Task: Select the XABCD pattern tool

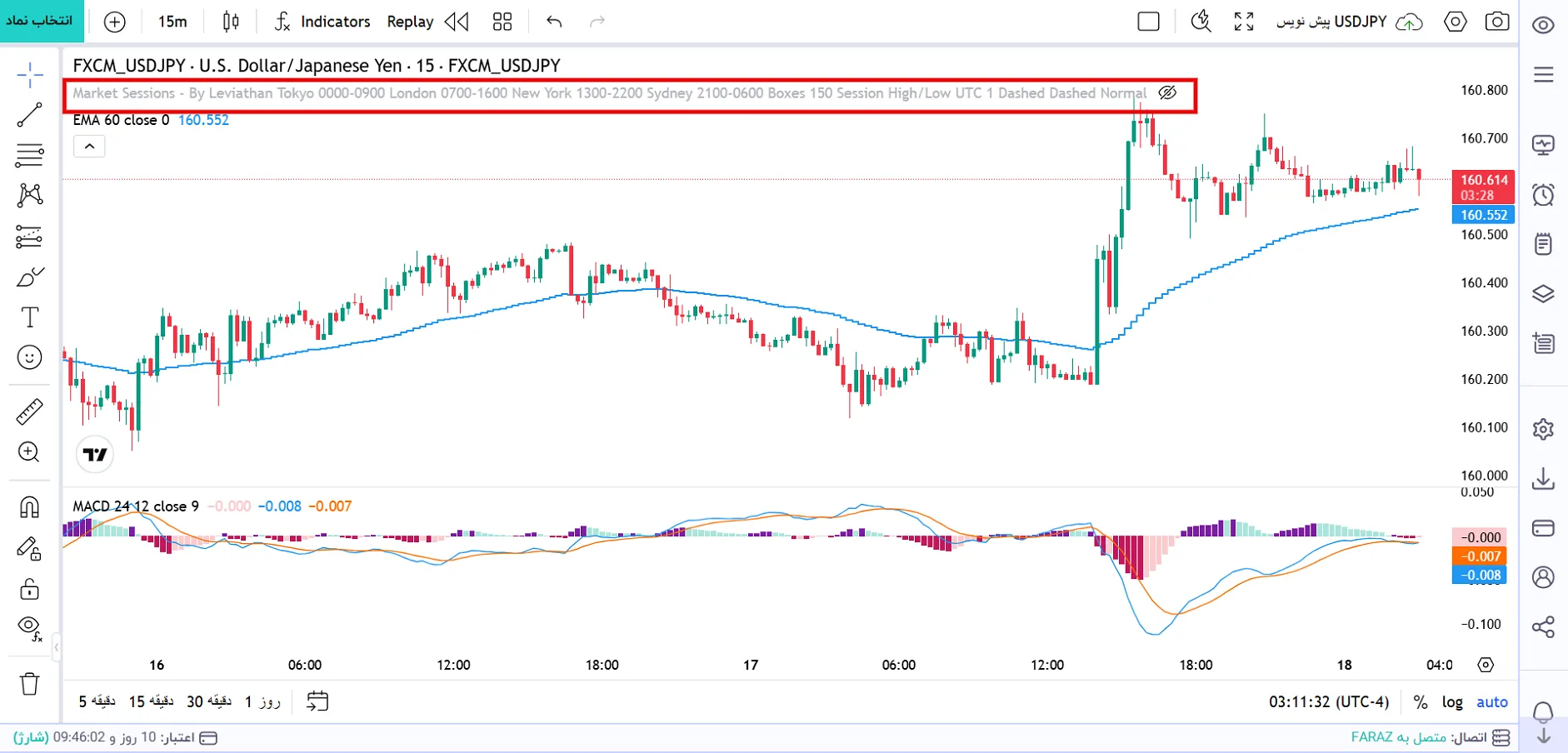Action: [30, 195]
